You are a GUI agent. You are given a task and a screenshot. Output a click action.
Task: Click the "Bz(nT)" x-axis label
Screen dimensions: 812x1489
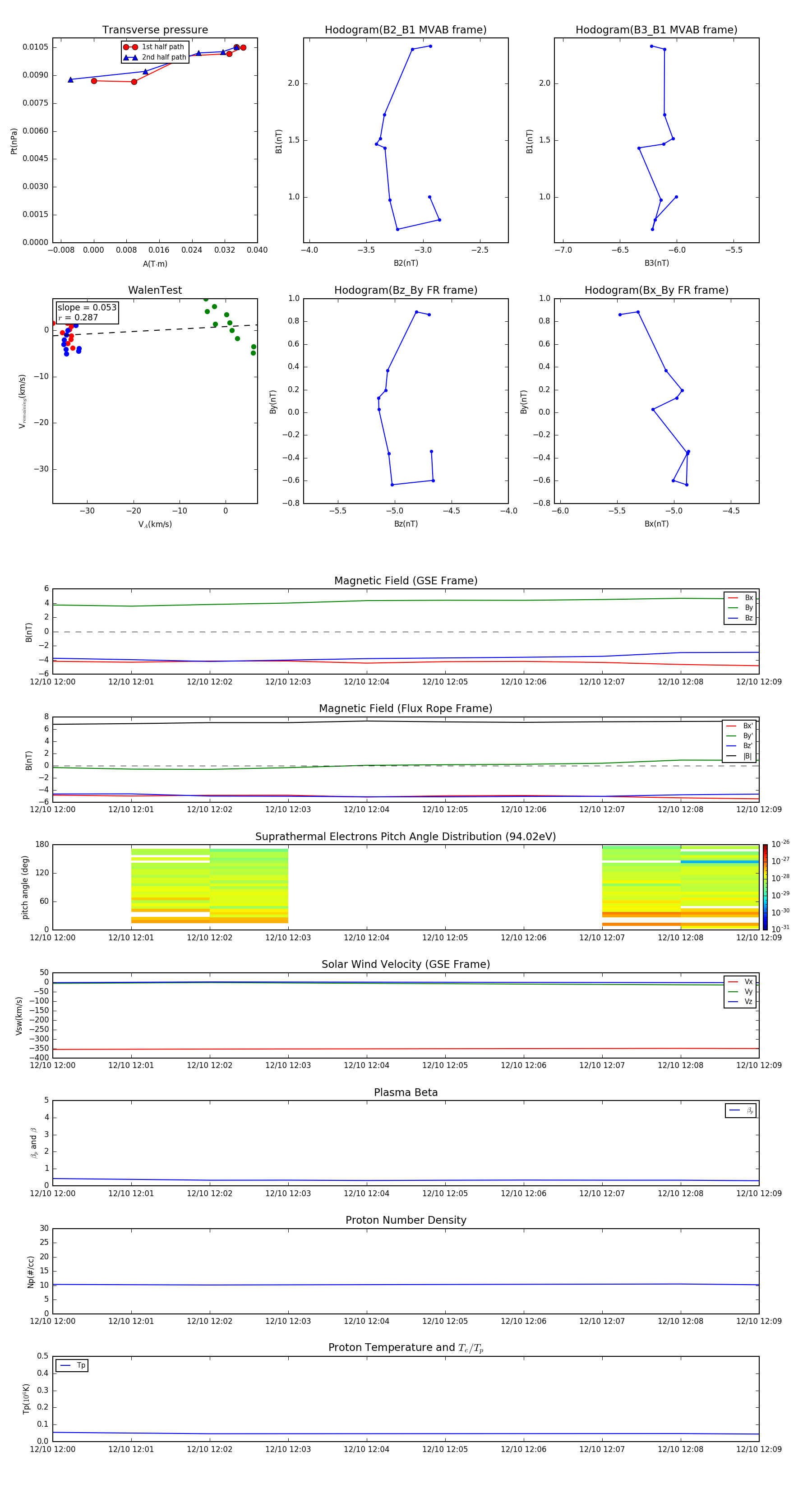coord(406,524)
